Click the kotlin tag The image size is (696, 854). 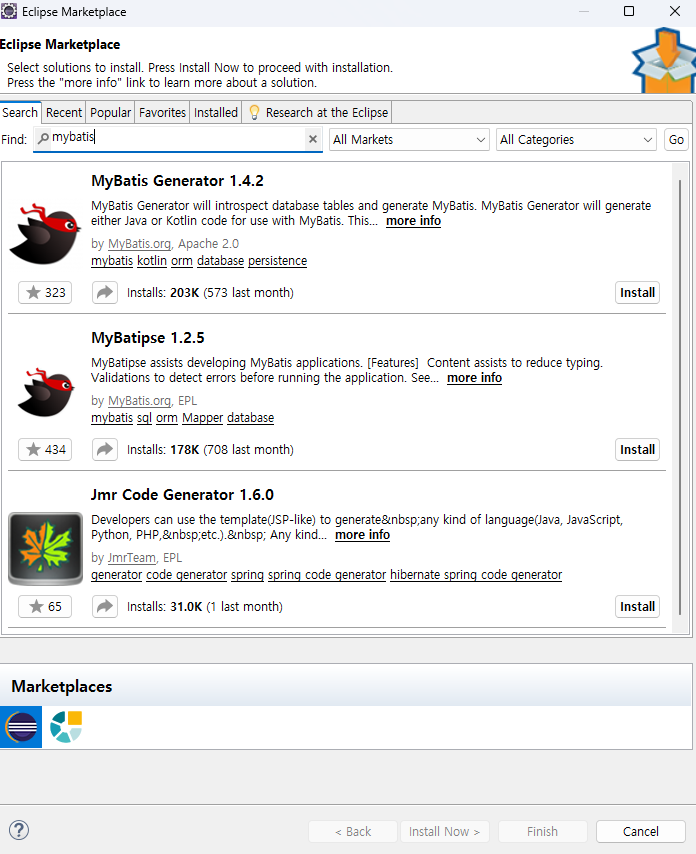(x=152, y=260)
